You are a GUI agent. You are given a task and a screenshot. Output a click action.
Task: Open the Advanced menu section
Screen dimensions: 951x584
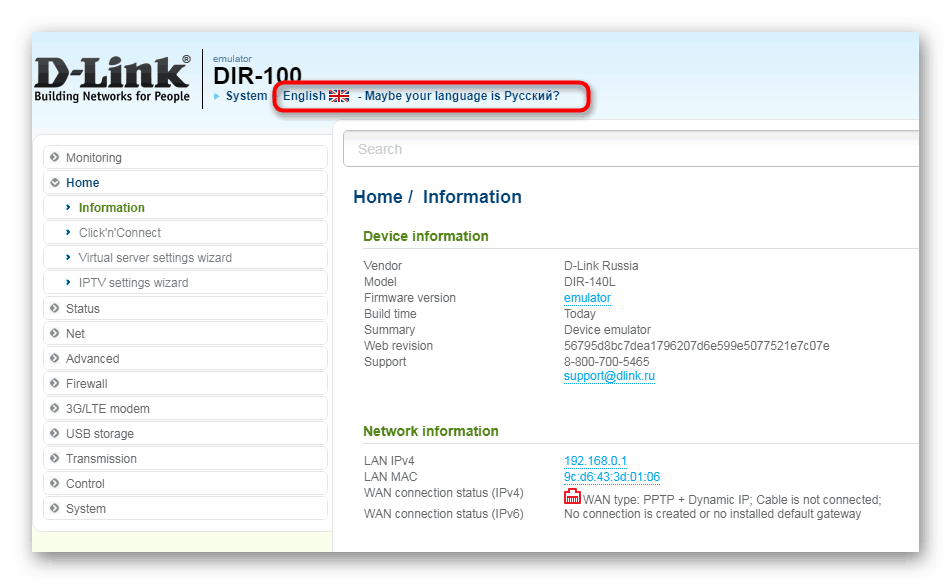pyautogui.click(x=186, y=358)
